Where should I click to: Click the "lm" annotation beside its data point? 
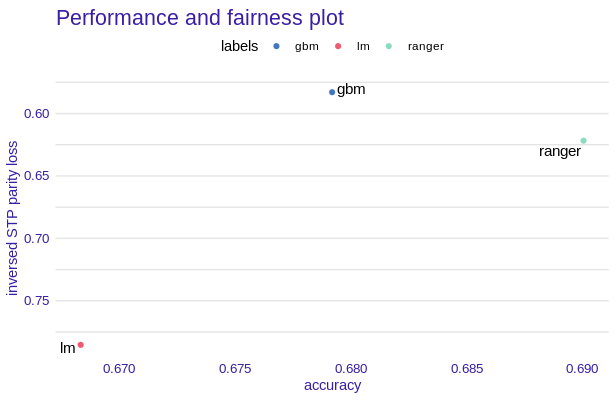pyautogui.click(x=68, y=348)
